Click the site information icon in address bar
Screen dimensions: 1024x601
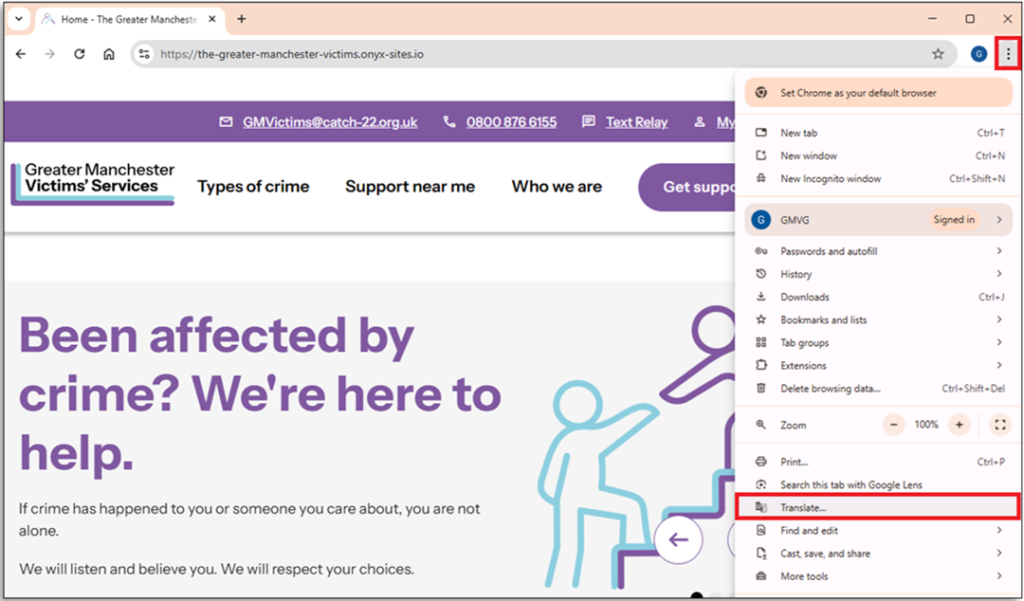[144, 54]
